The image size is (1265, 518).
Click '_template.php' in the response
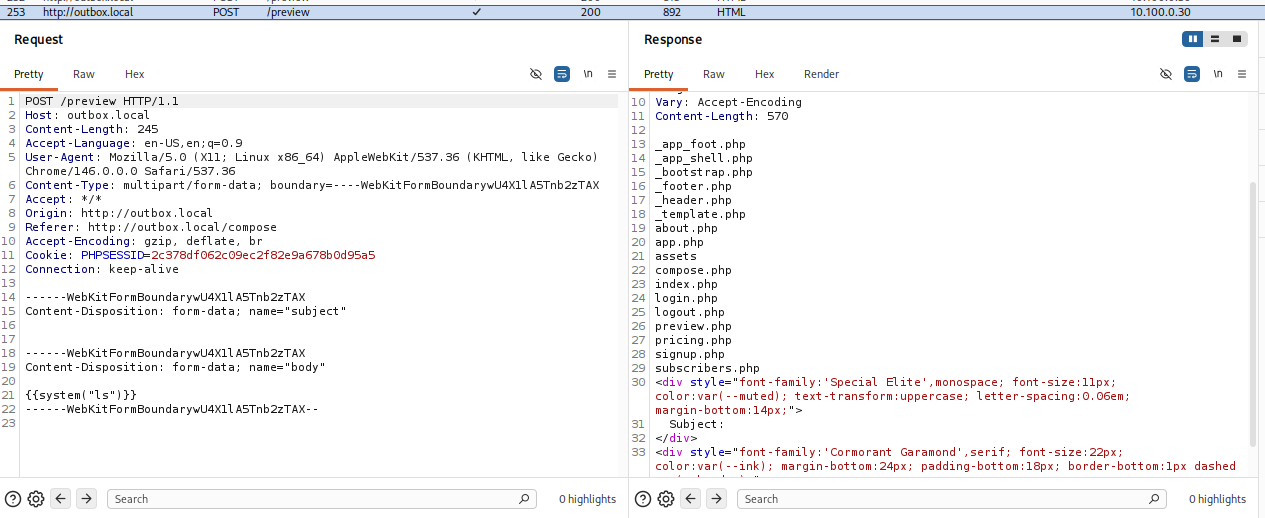[700, 214]
